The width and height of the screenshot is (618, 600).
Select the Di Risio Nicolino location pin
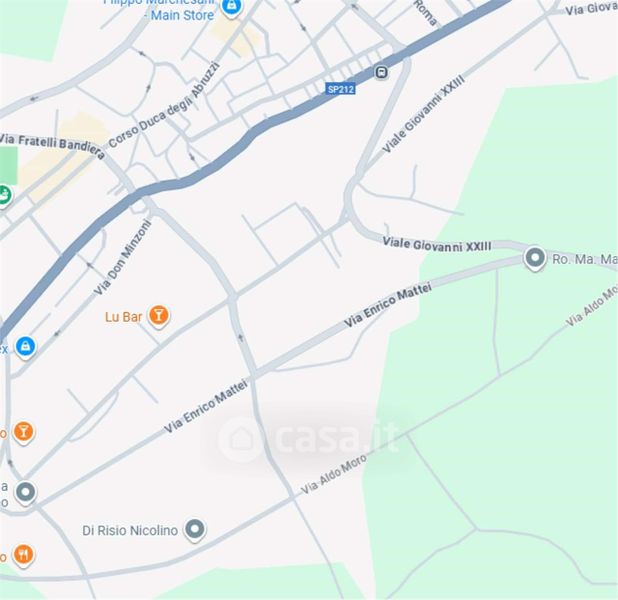pos(195,529)
